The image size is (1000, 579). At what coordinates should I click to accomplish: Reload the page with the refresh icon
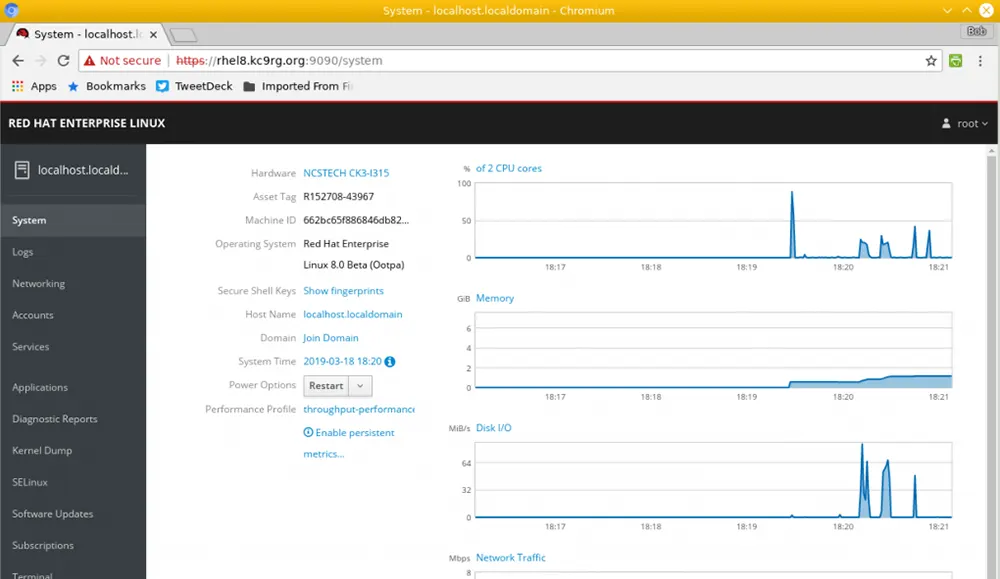[x=63, y=61]
